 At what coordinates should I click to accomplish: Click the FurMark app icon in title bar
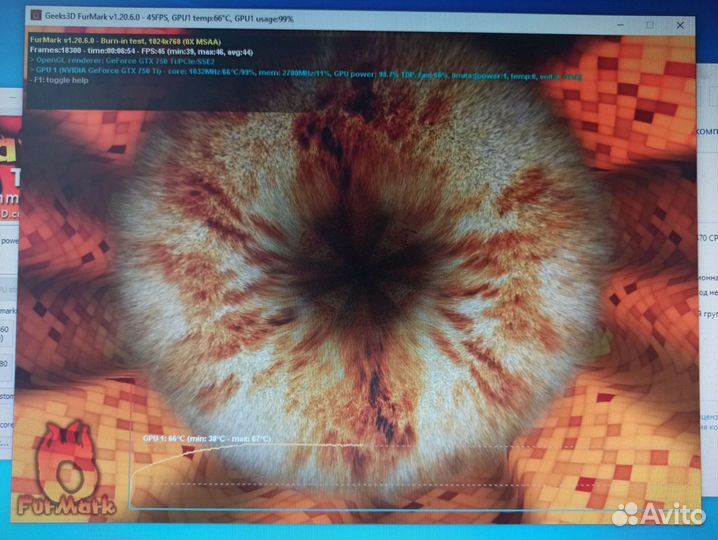point(36,15)
